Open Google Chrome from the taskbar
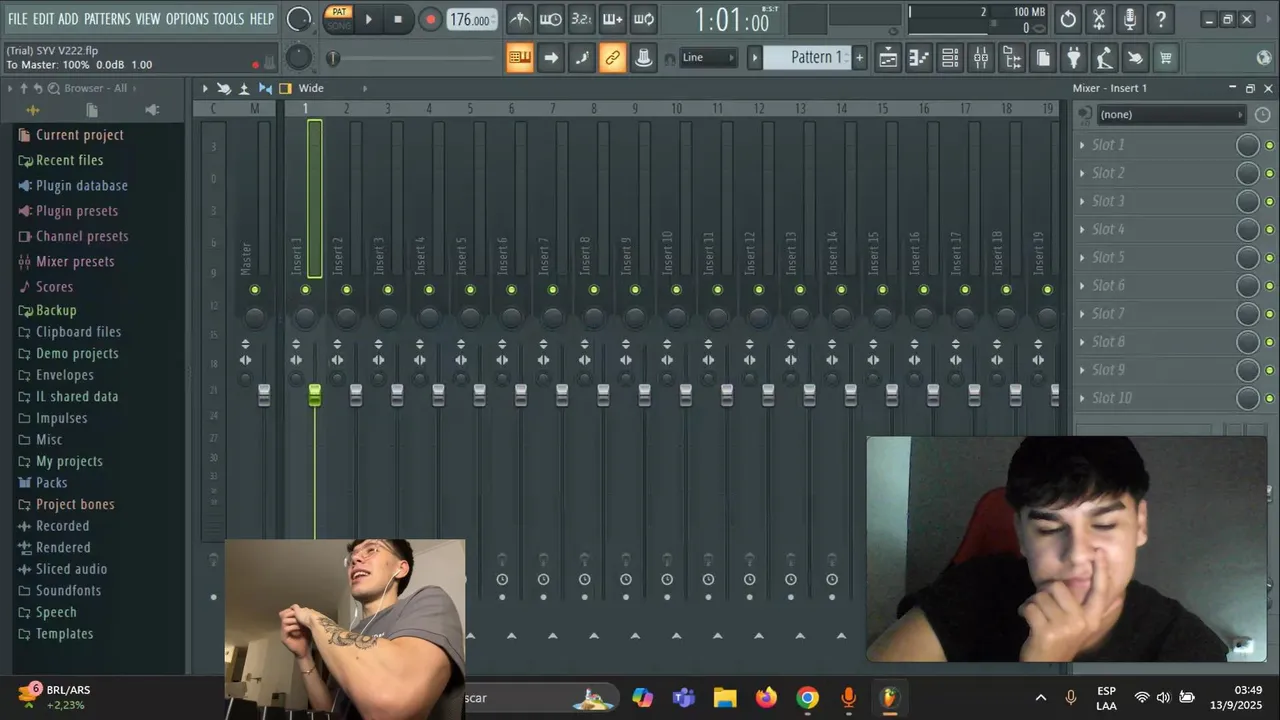Viewport: 1280px width, 720px height. pyautogui.click(x=807, y=698)
